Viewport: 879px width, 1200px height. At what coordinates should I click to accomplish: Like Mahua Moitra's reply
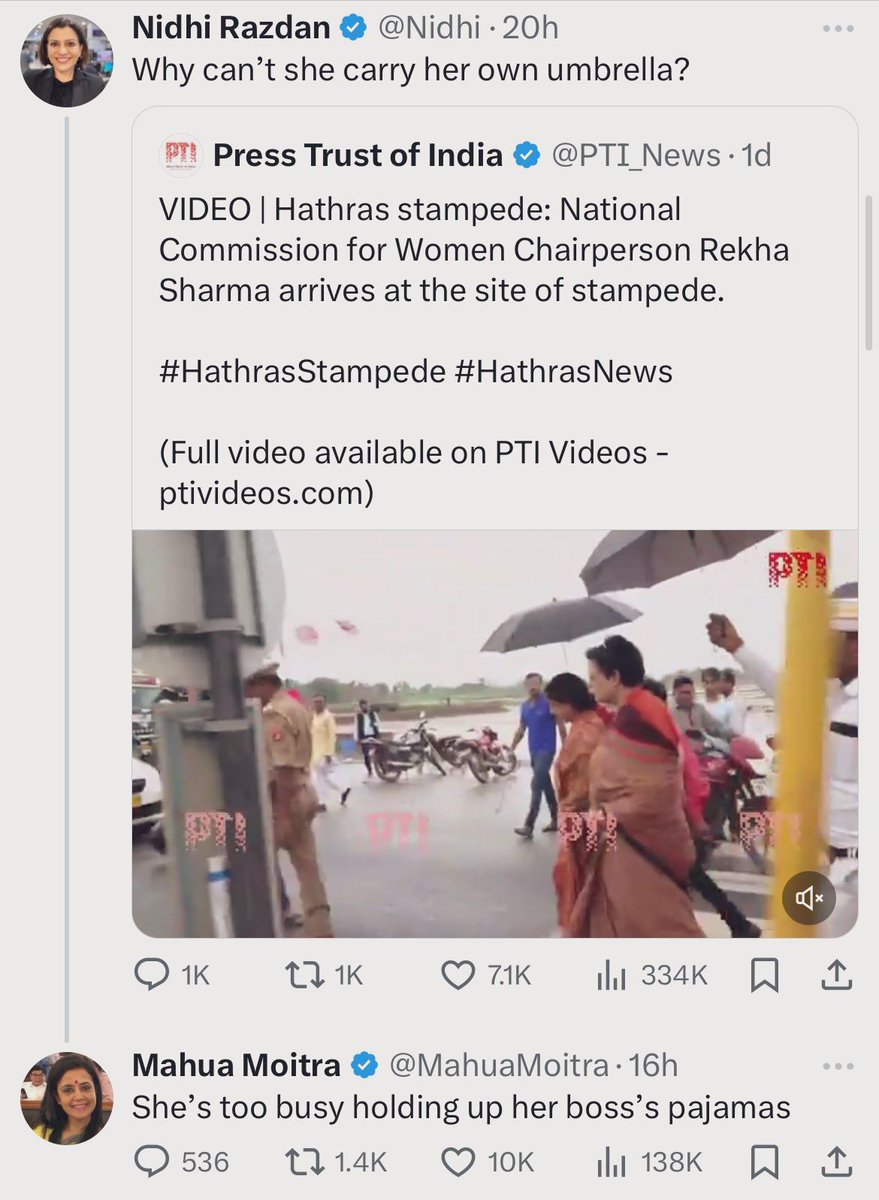[458, 1162]
